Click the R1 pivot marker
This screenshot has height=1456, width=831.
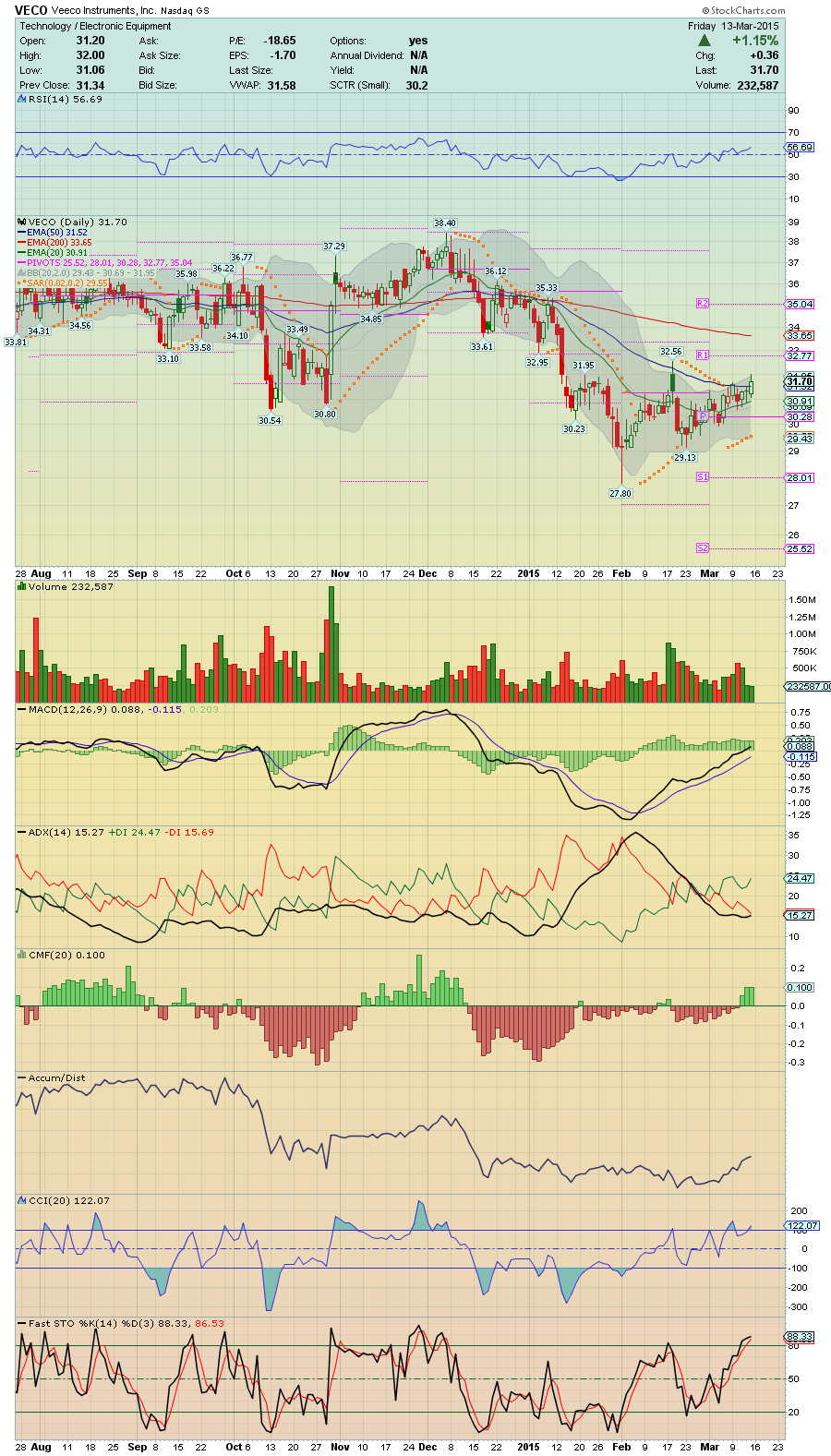coord(702,355)
